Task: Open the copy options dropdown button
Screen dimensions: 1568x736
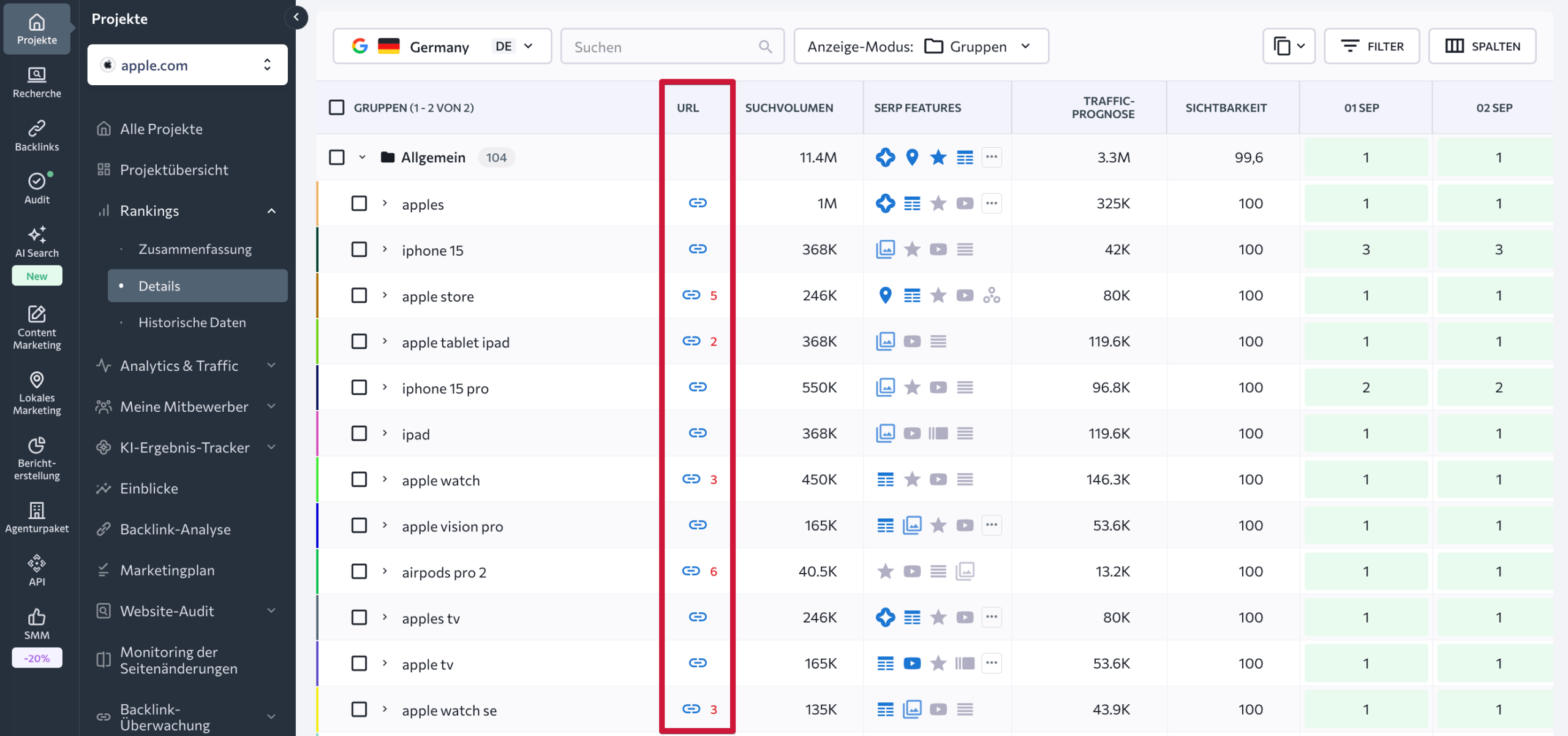Action: click(x=1289, y=47)
